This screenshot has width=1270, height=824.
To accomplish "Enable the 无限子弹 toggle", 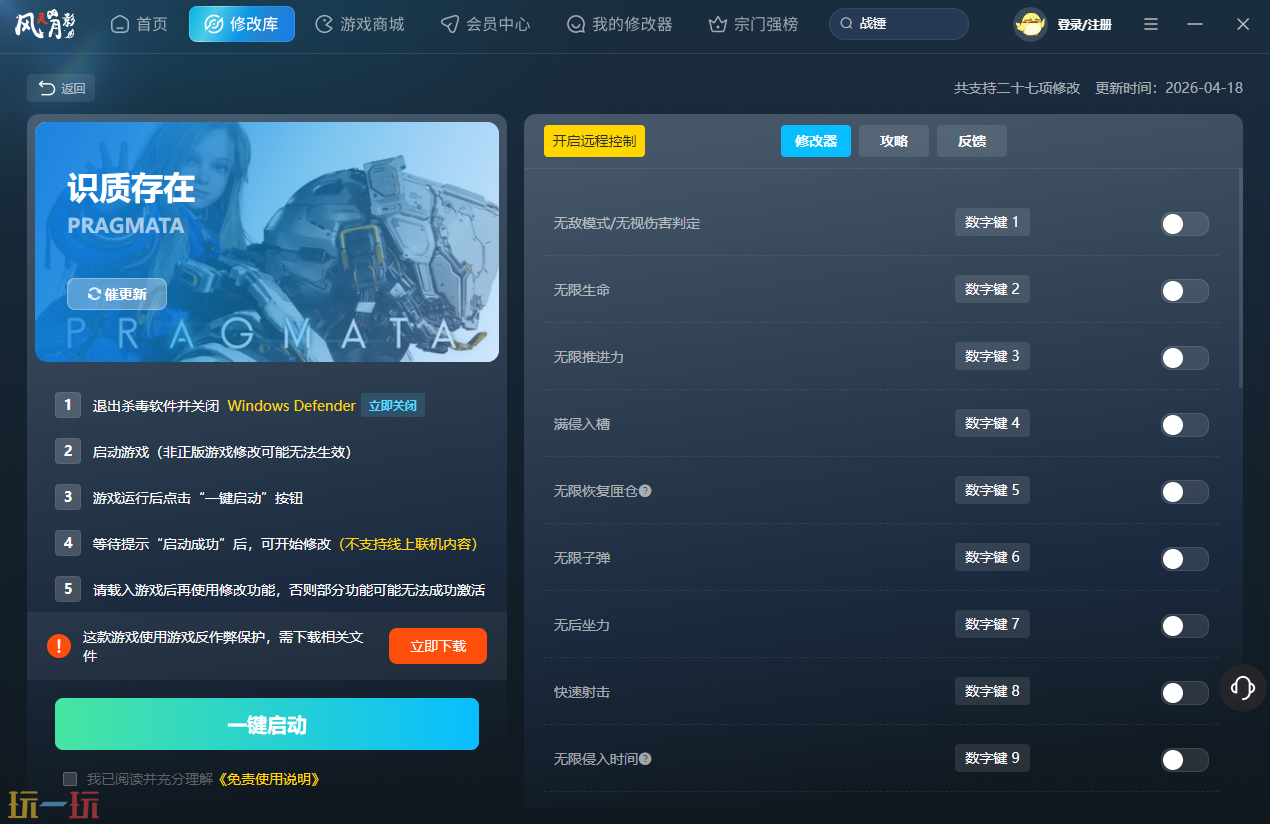I will [1184, 559].
